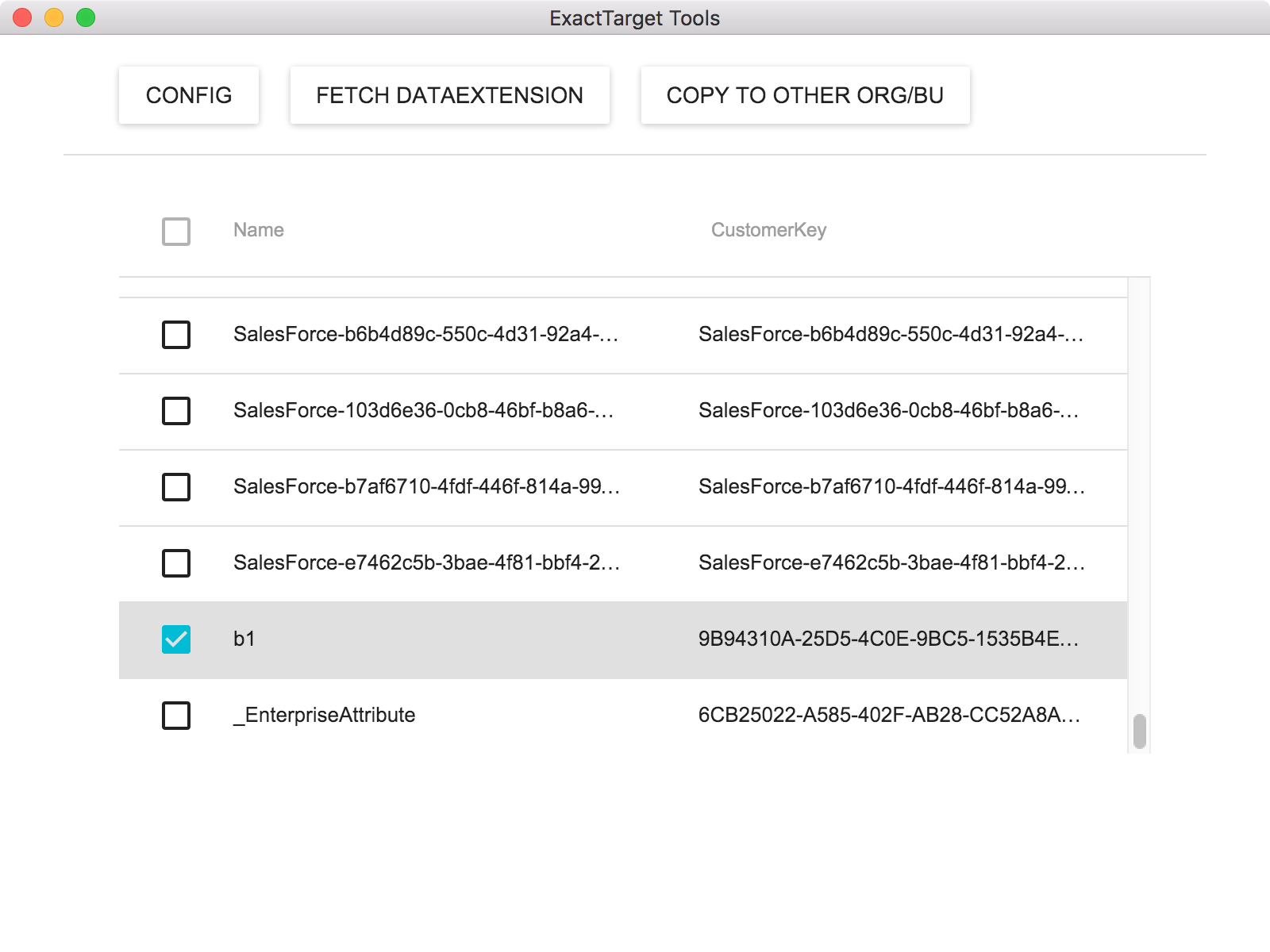Click CustomerKey SalesForce-e7462c5b-3bae-4f81-bbf4-2 cell
This screenshot has height=952, width=1270.
892,563
